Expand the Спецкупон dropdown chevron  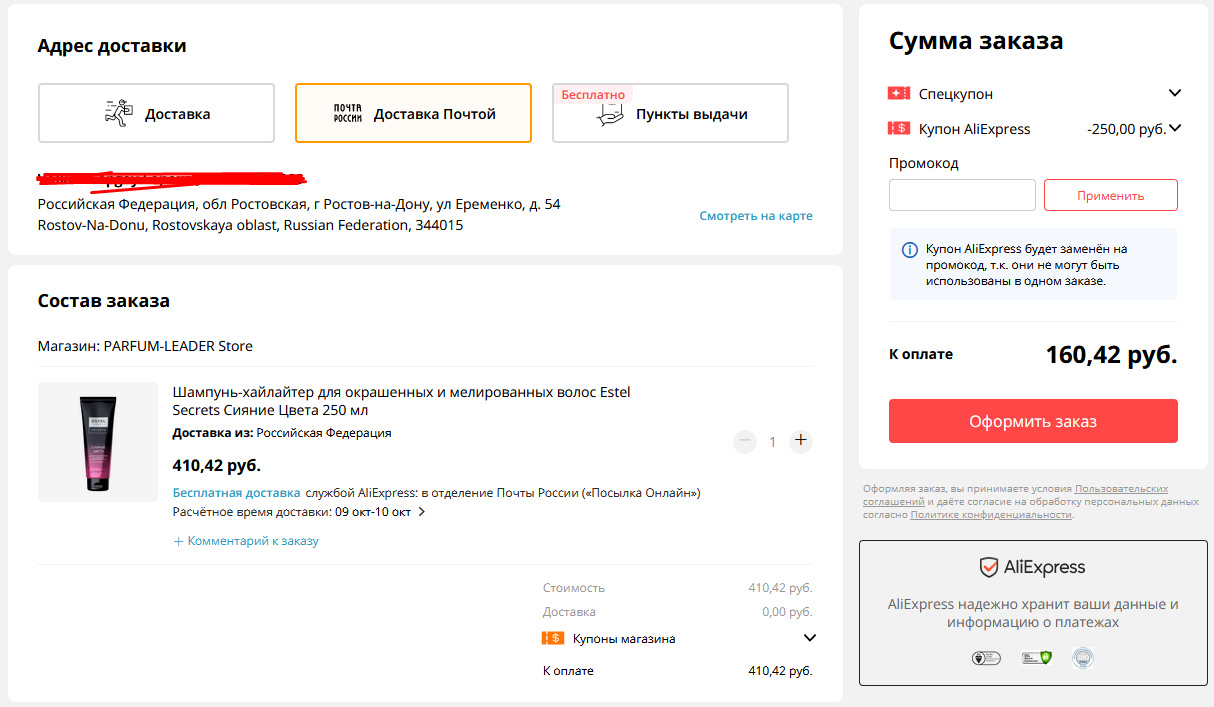pos(1174,93)
